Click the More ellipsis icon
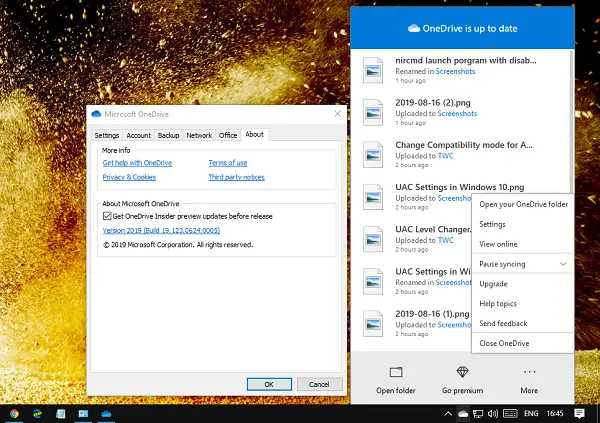The width and height of the screenshot is (600, 423). 529,372
